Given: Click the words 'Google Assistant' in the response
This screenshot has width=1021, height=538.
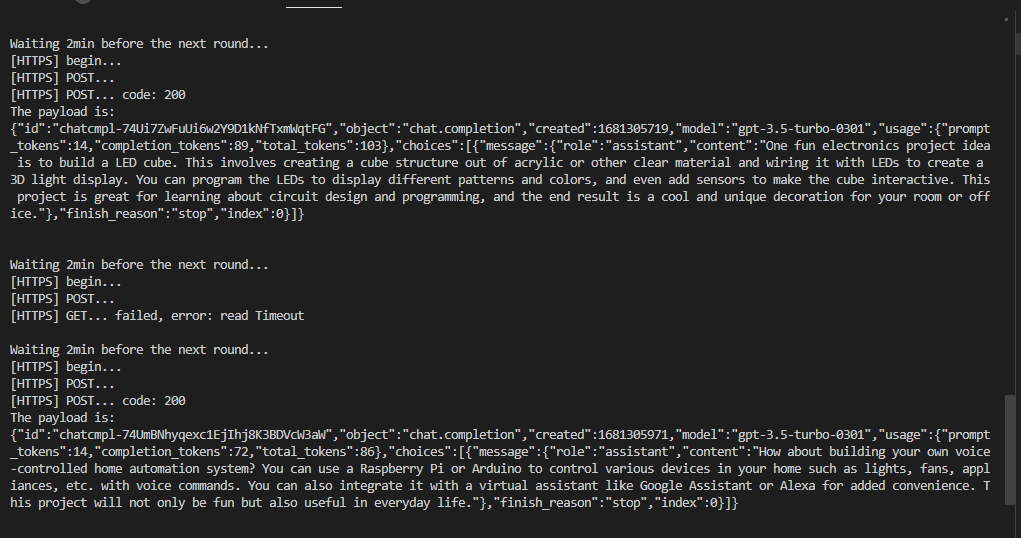Looking at the screenshot, I should [695, 486].
